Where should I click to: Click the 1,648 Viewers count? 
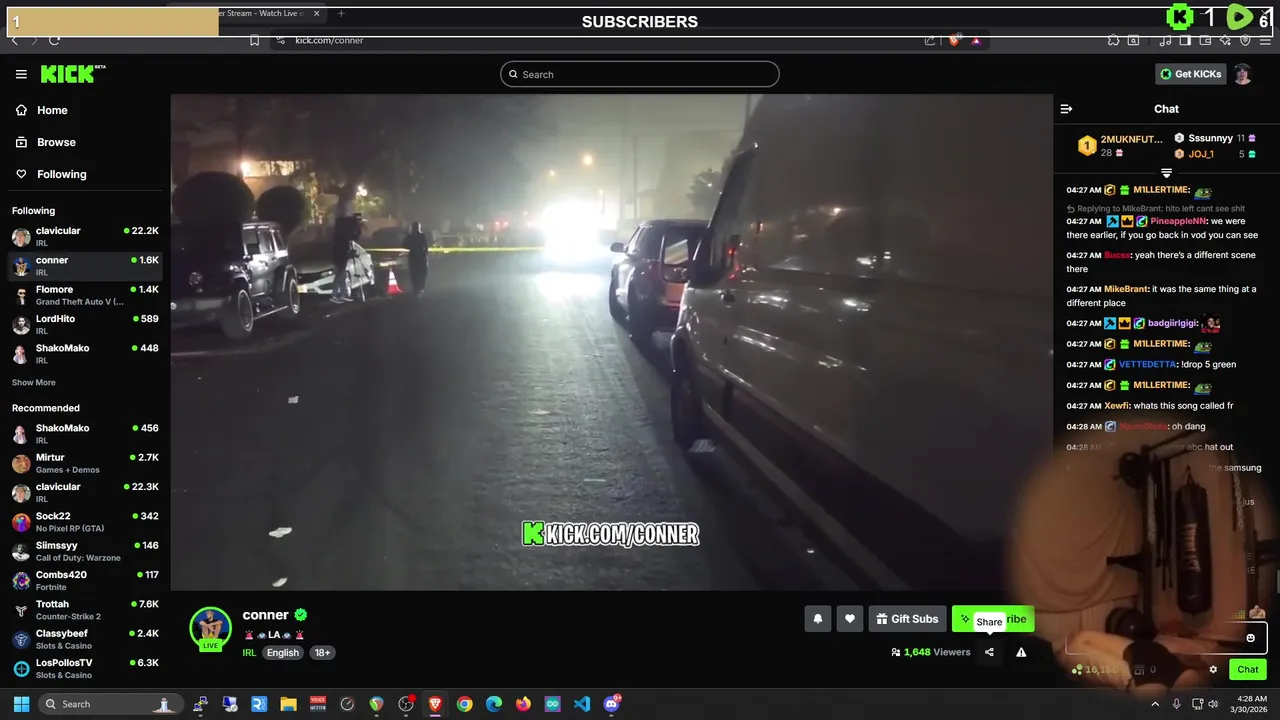931,652
